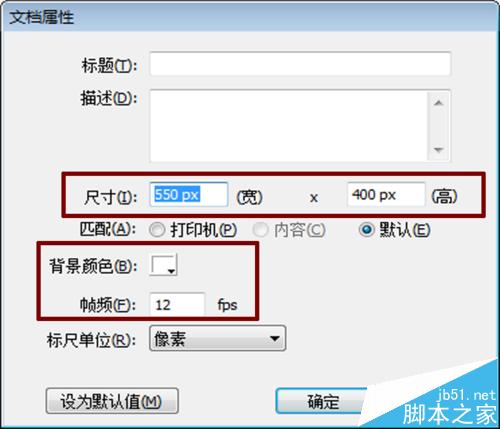Click the 帧频 frame rate field showing 12
Viewport: 500px width, 429px height.
[177, 304]
